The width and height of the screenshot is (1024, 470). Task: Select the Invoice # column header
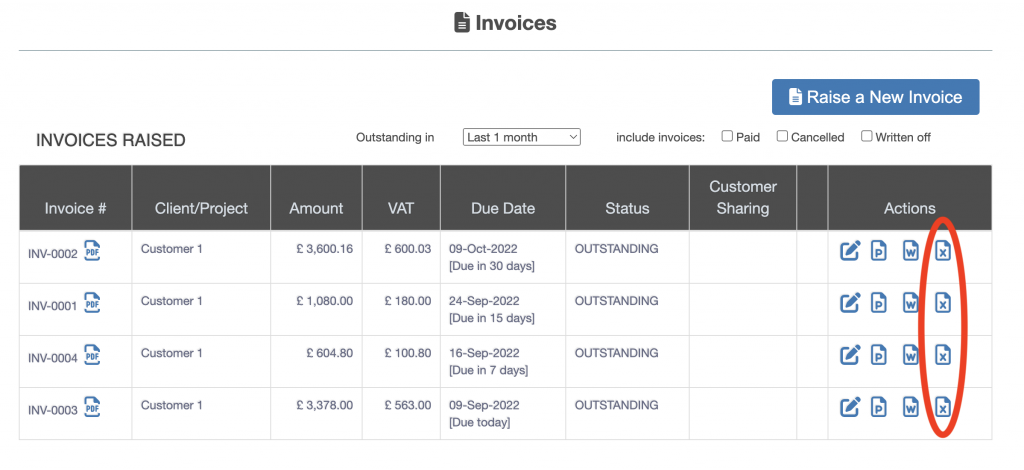pyautogui.click(x=75, y=208)
